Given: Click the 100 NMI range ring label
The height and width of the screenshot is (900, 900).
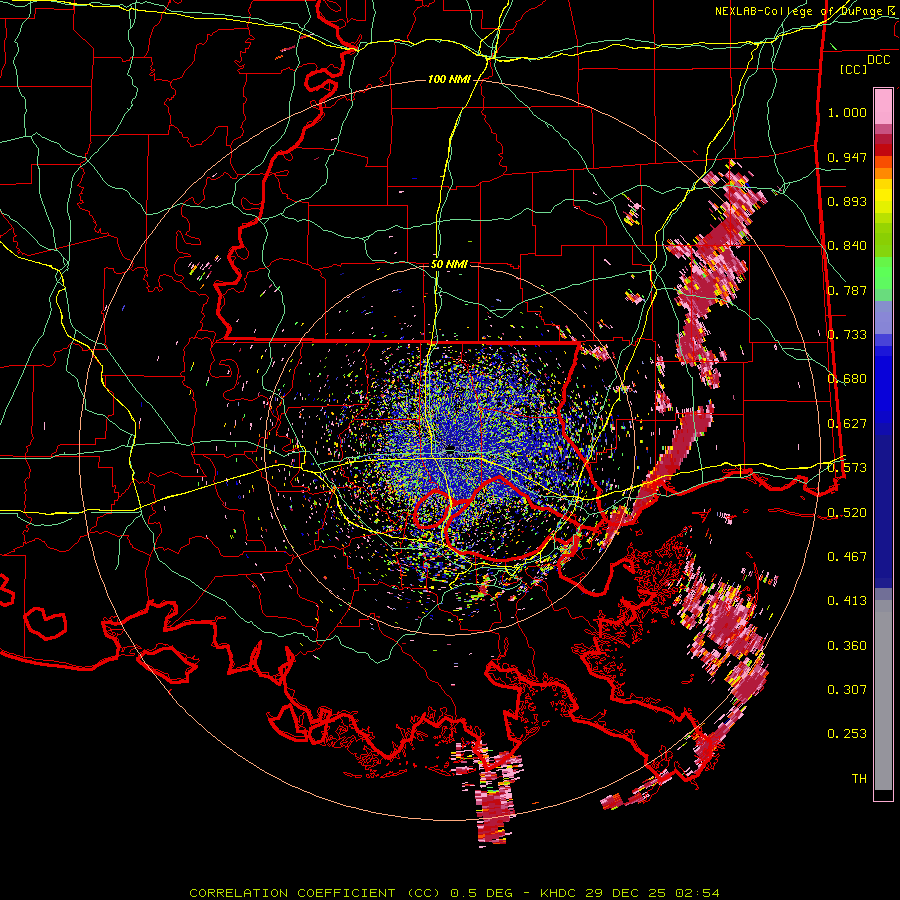Looking at the screenshot, I should 449,79.
